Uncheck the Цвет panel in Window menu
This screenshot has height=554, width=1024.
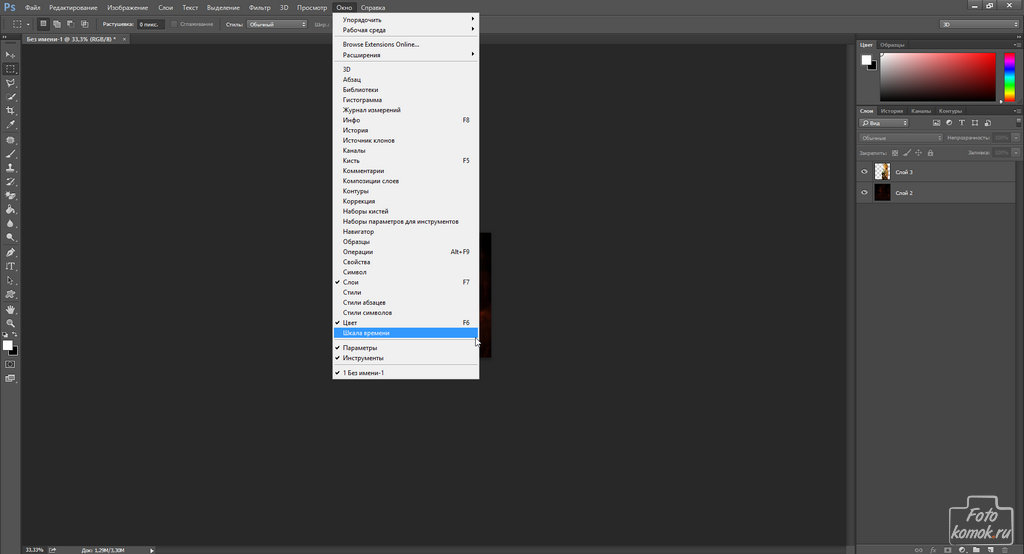[x=350, y=323]
